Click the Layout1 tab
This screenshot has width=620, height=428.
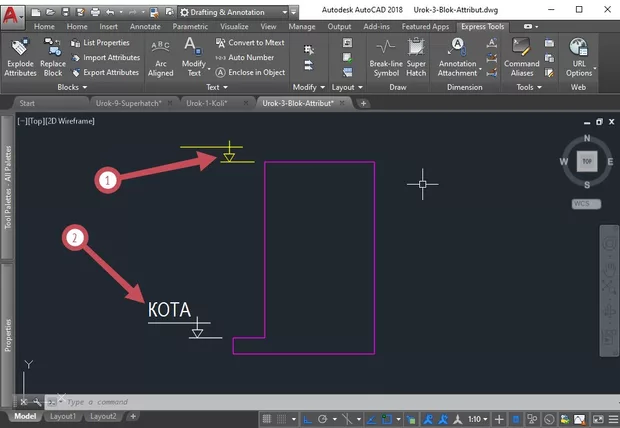click(63, 416)
